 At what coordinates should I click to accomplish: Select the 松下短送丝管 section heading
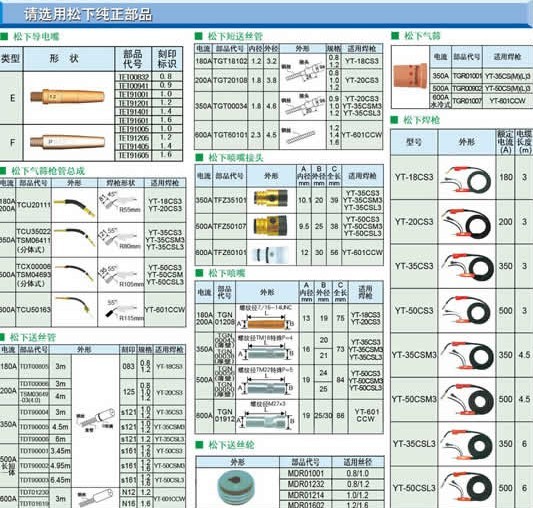235,36
